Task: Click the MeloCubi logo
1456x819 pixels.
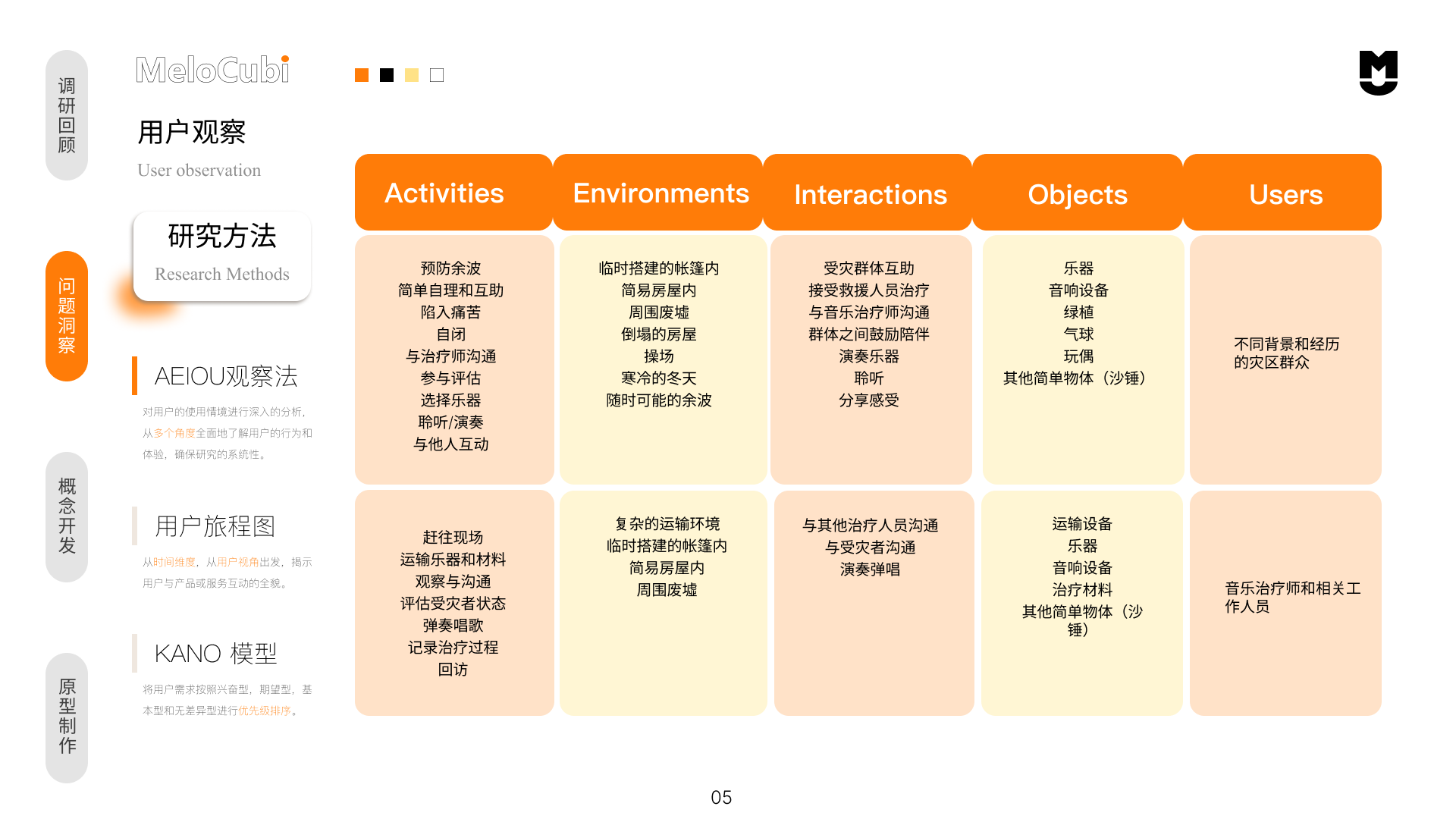Action: click(x=212, y=70)
